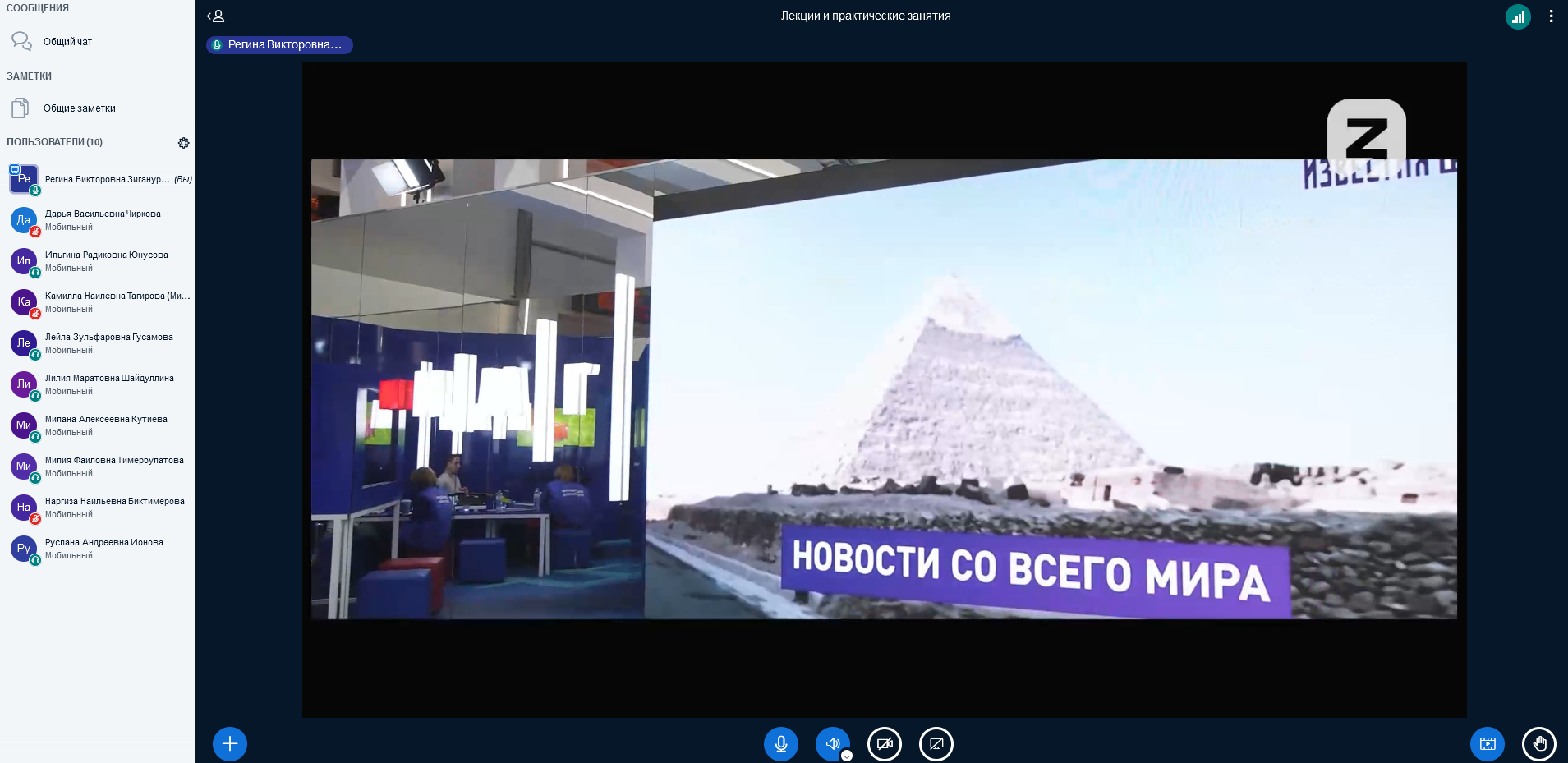This screenshot has width=1568, height=763.
Task: Start screen sharing
Action: click(x=936, y=744)
